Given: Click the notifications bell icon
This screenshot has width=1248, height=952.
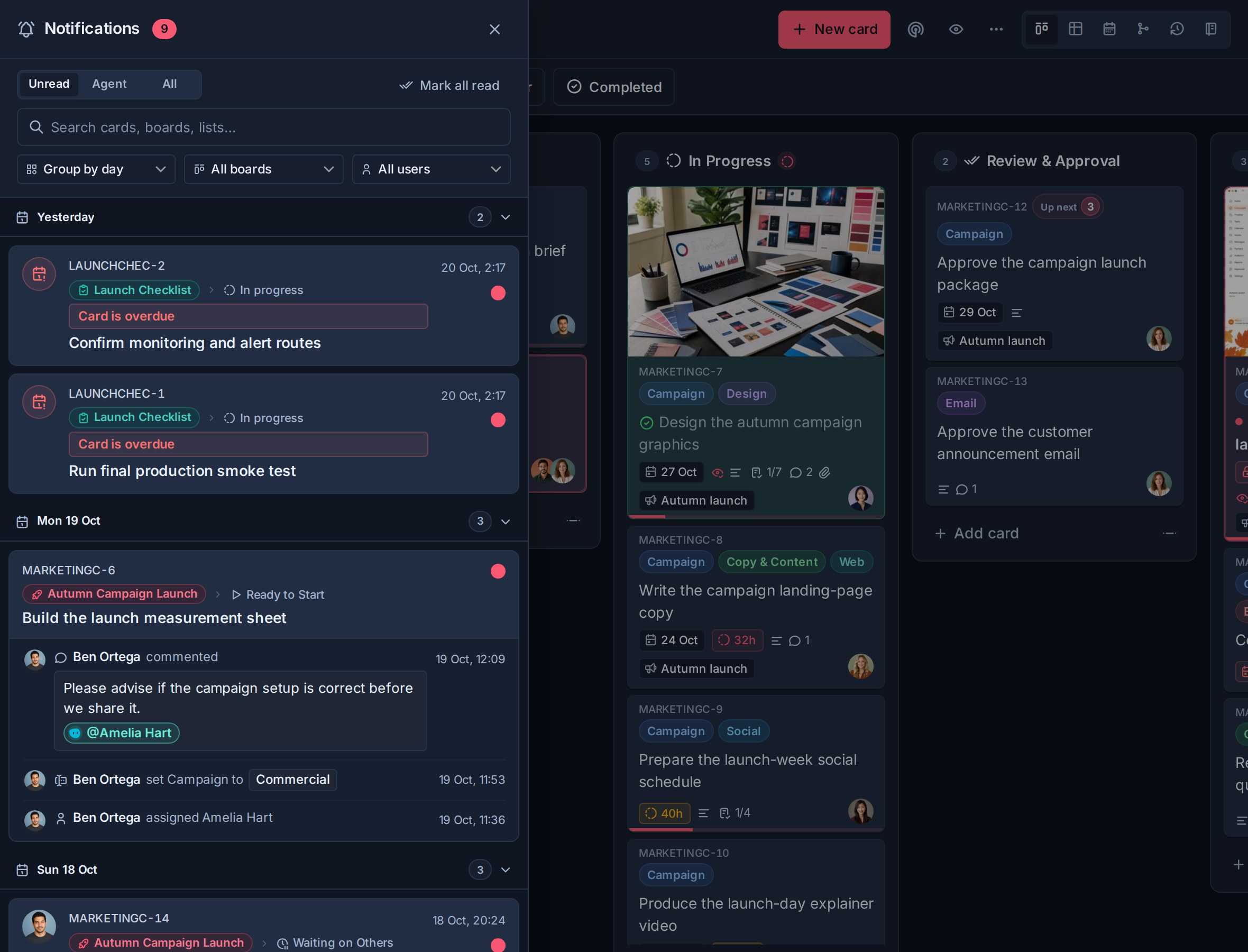Looking at the screenshot, I should tap(26, 29).
